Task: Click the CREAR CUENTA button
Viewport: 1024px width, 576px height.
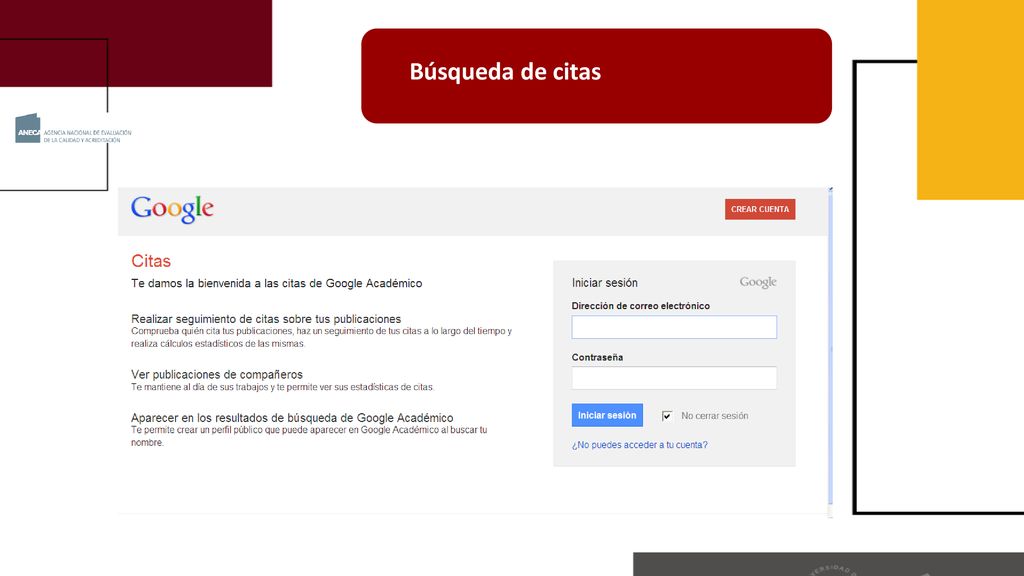Action: 760,209
